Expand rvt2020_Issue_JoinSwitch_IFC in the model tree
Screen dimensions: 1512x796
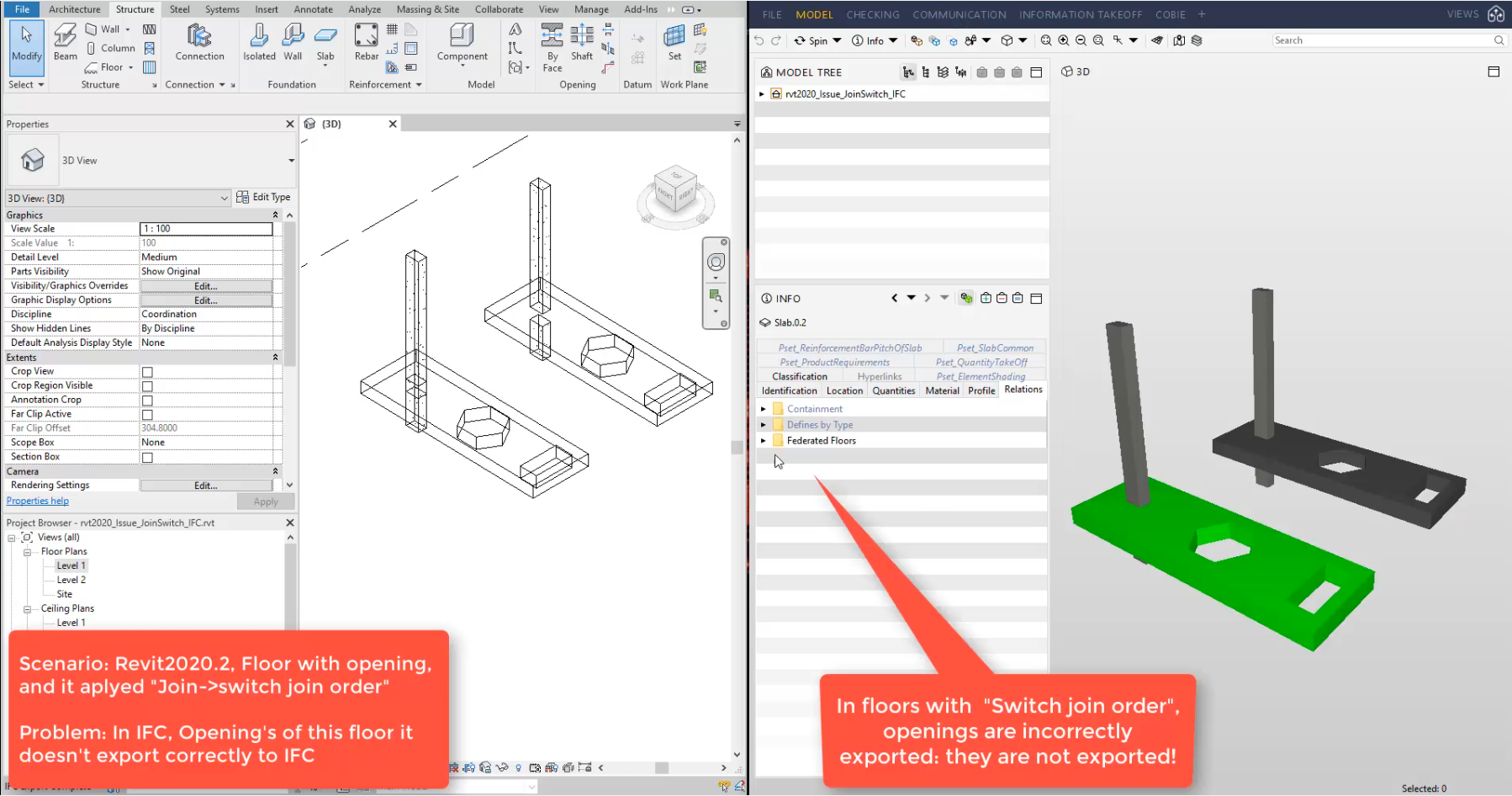click(x=762, y=93)
